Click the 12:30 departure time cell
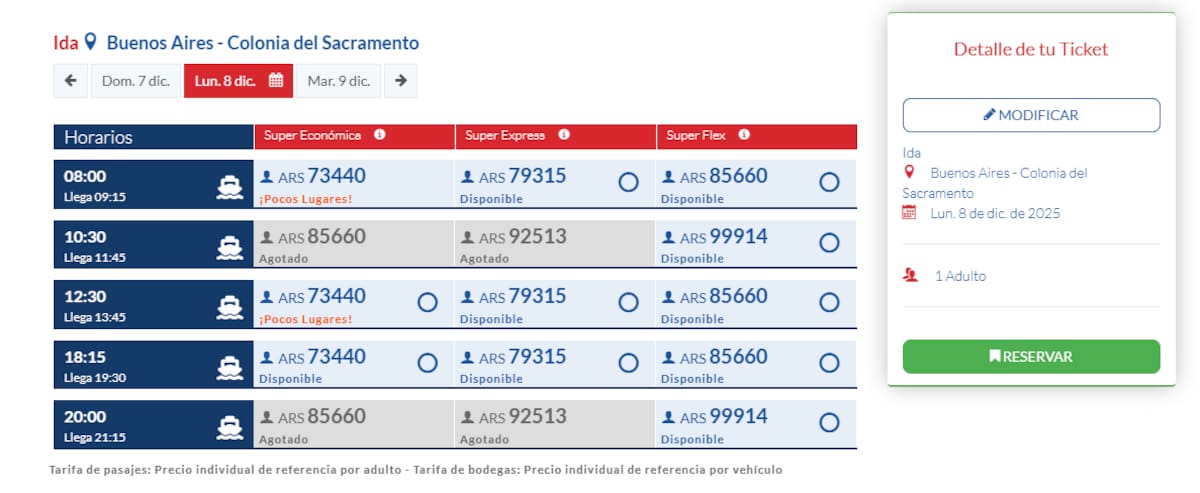 (x=154, y=305)
